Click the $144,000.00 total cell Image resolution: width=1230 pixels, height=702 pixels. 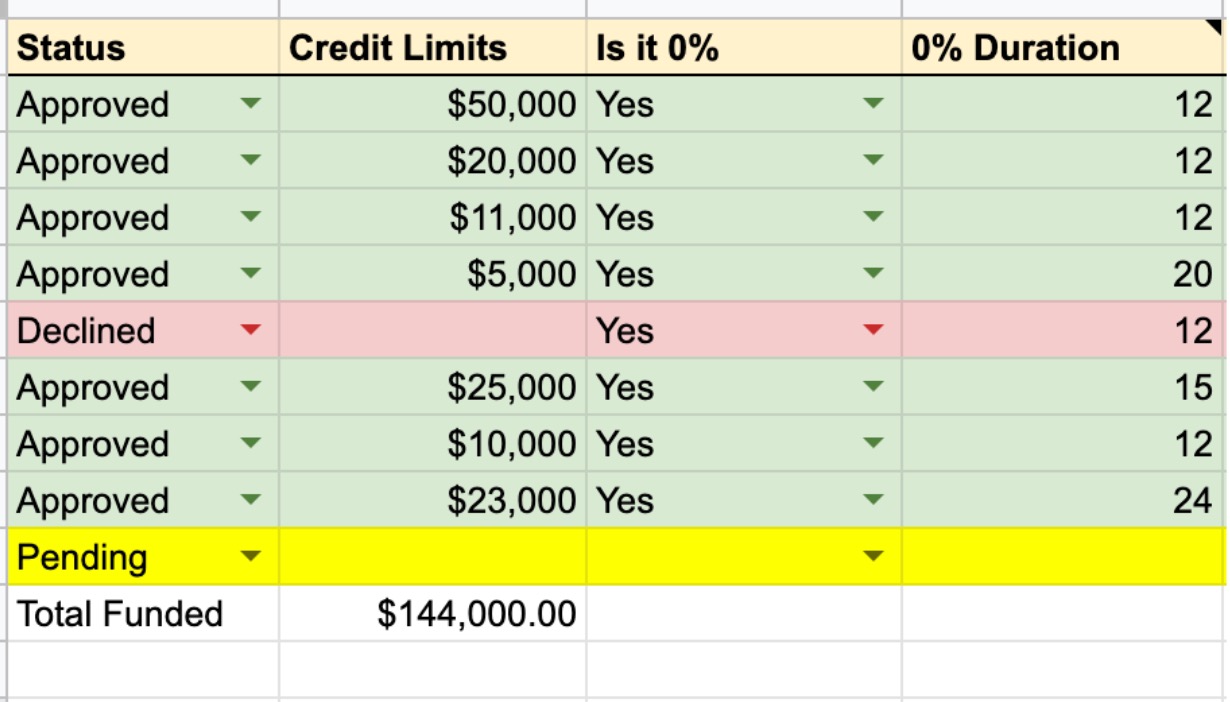tap(432, 614)
